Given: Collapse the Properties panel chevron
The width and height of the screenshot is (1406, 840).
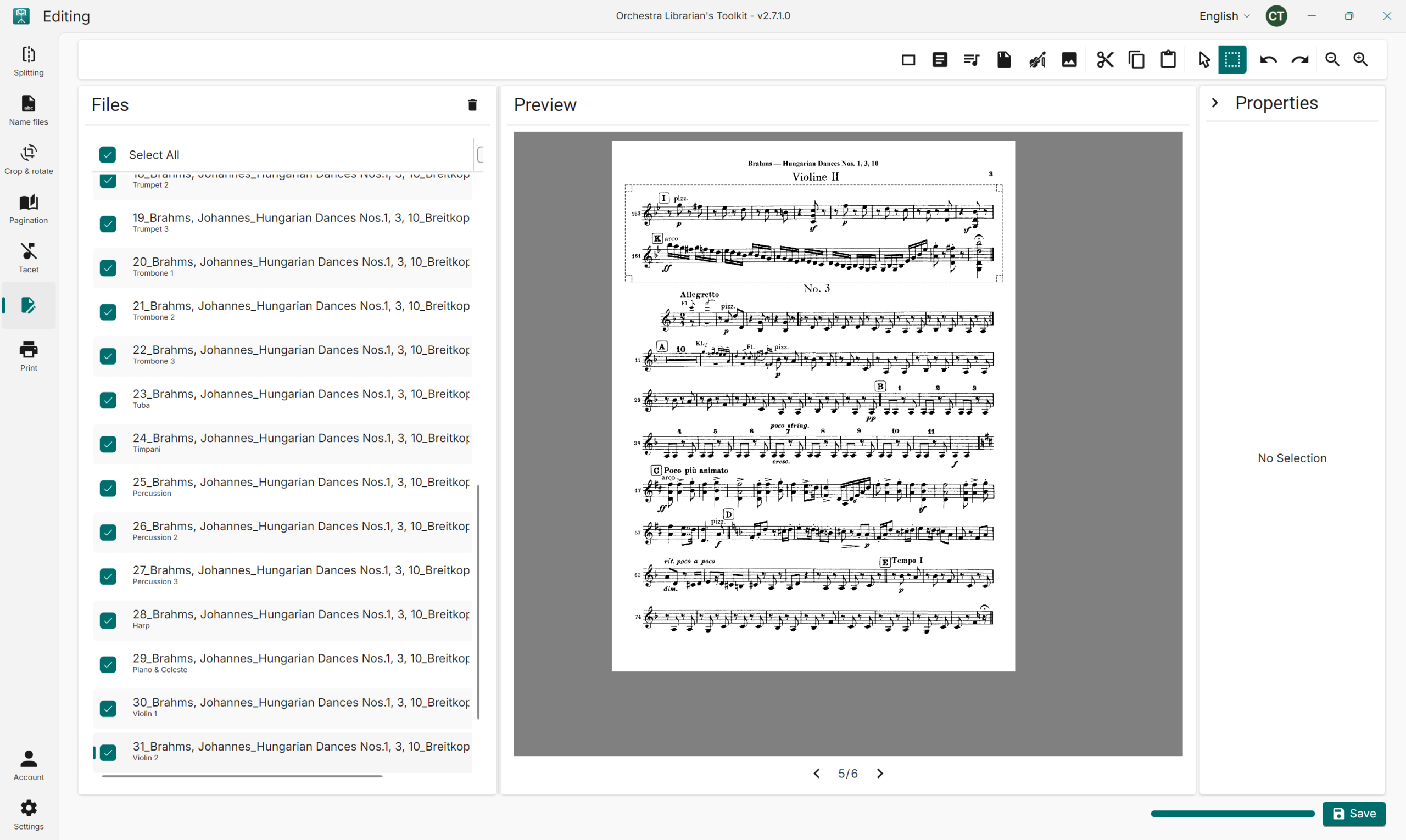Looking at the screenshot, I should [x=1215, y=103].
